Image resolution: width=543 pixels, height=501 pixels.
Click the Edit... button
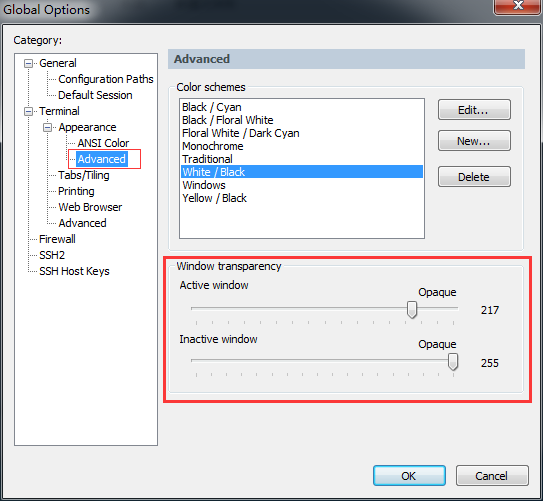474,110
